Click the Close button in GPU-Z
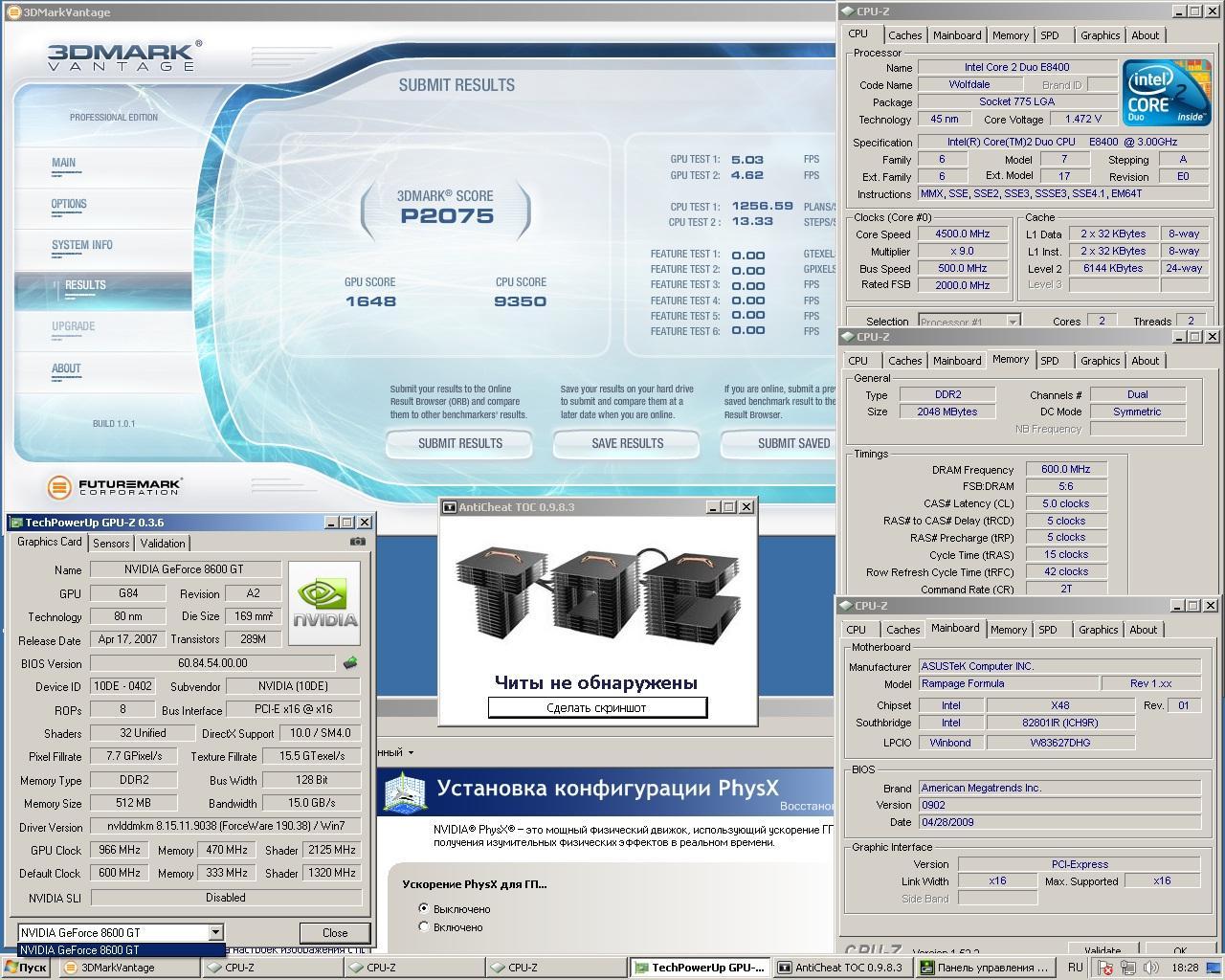This screenshot has height=980, width=1225. point(335,932)
